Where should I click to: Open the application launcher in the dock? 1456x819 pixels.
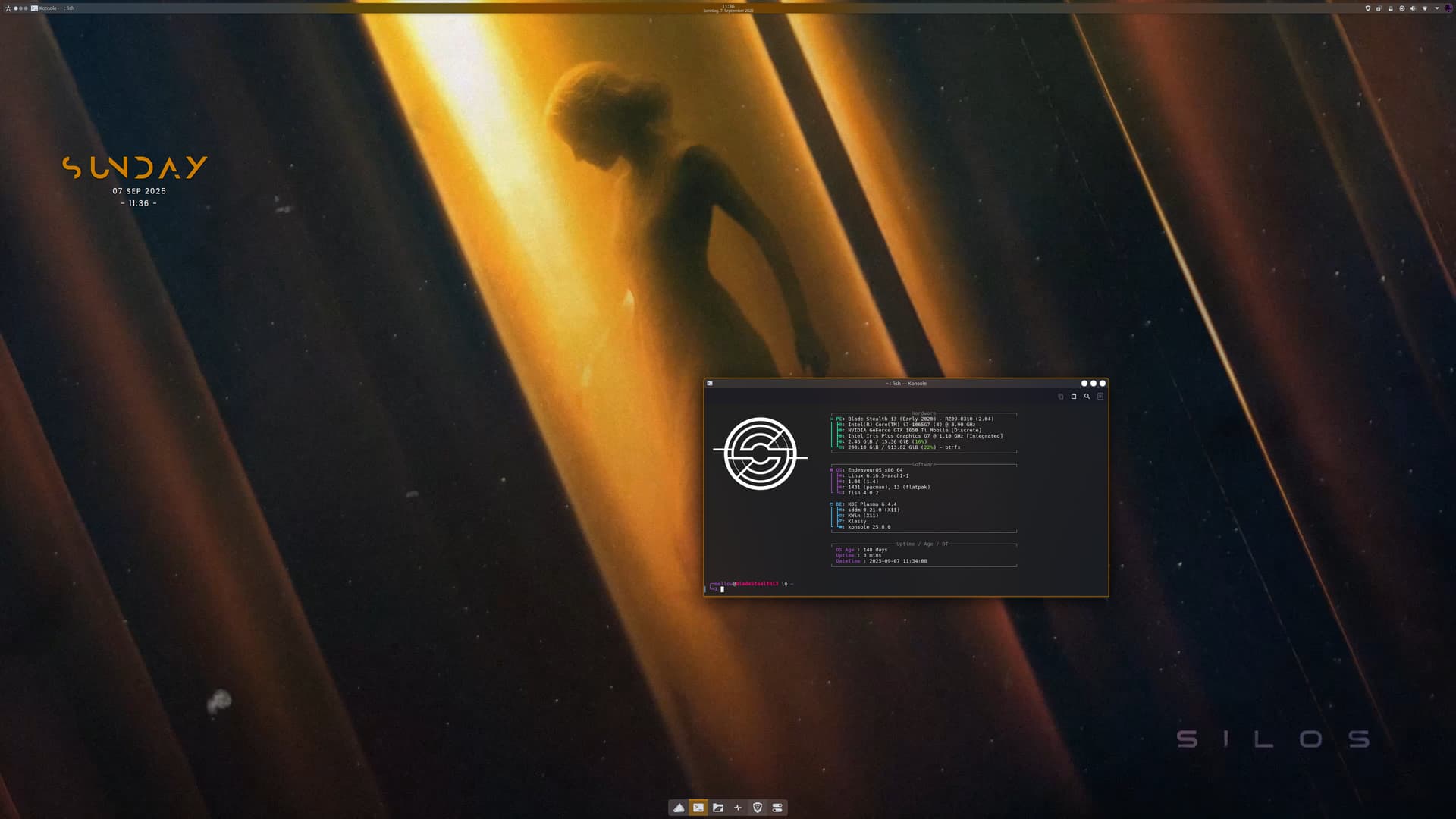pyautogui.click(x=679, y=808)
